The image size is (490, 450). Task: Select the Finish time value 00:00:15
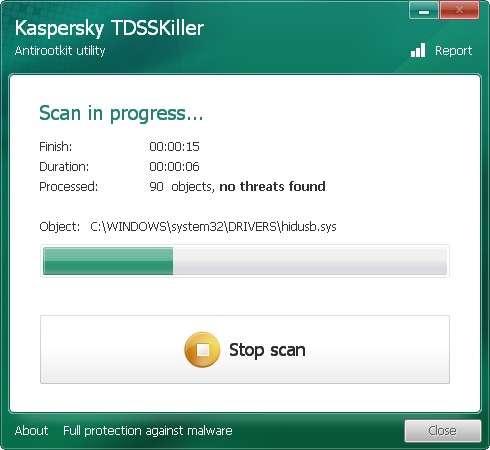pos(174,147)
